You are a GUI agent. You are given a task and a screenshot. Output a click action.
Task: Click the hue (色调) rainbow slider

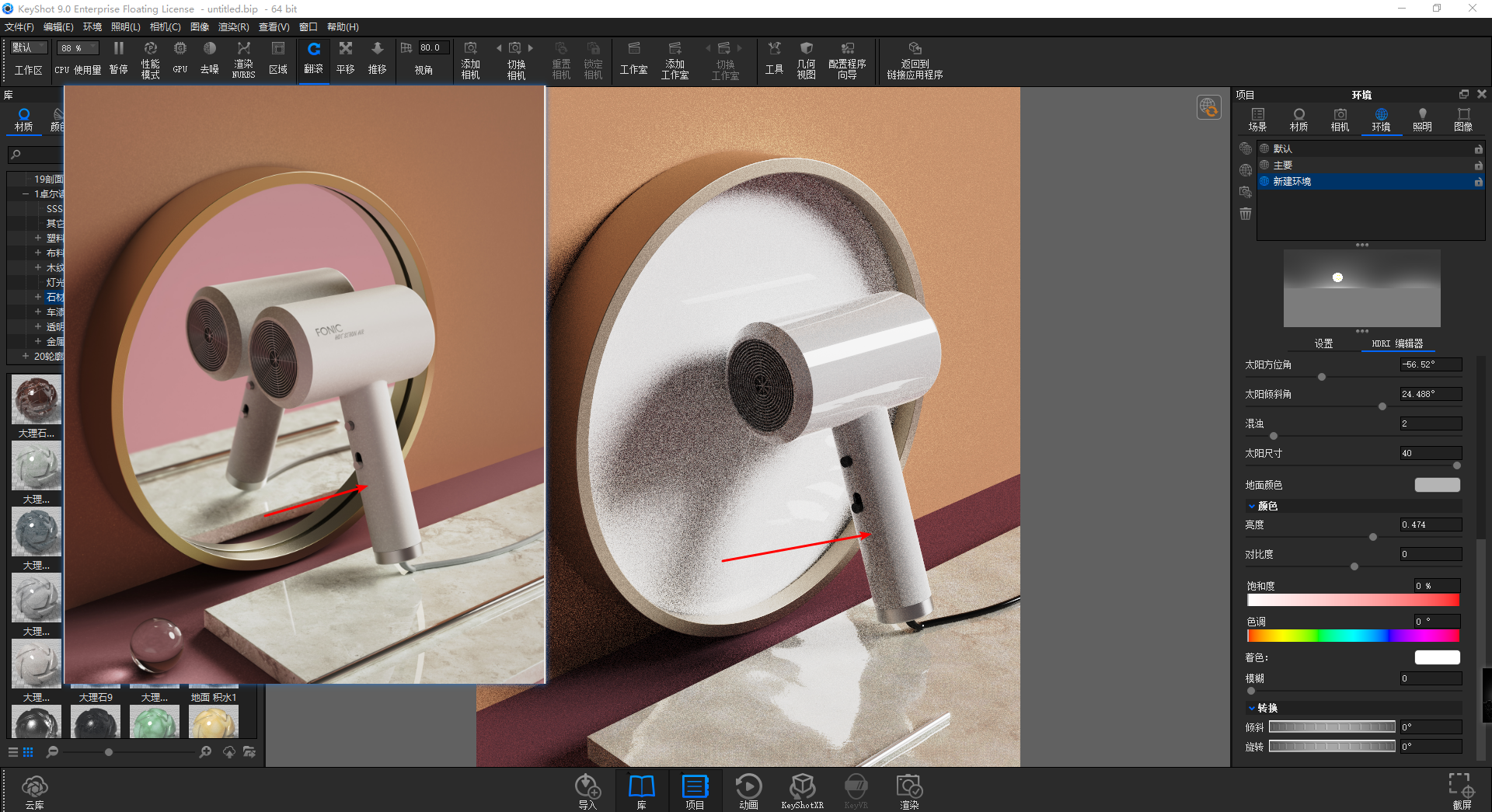click(1353, 636)
